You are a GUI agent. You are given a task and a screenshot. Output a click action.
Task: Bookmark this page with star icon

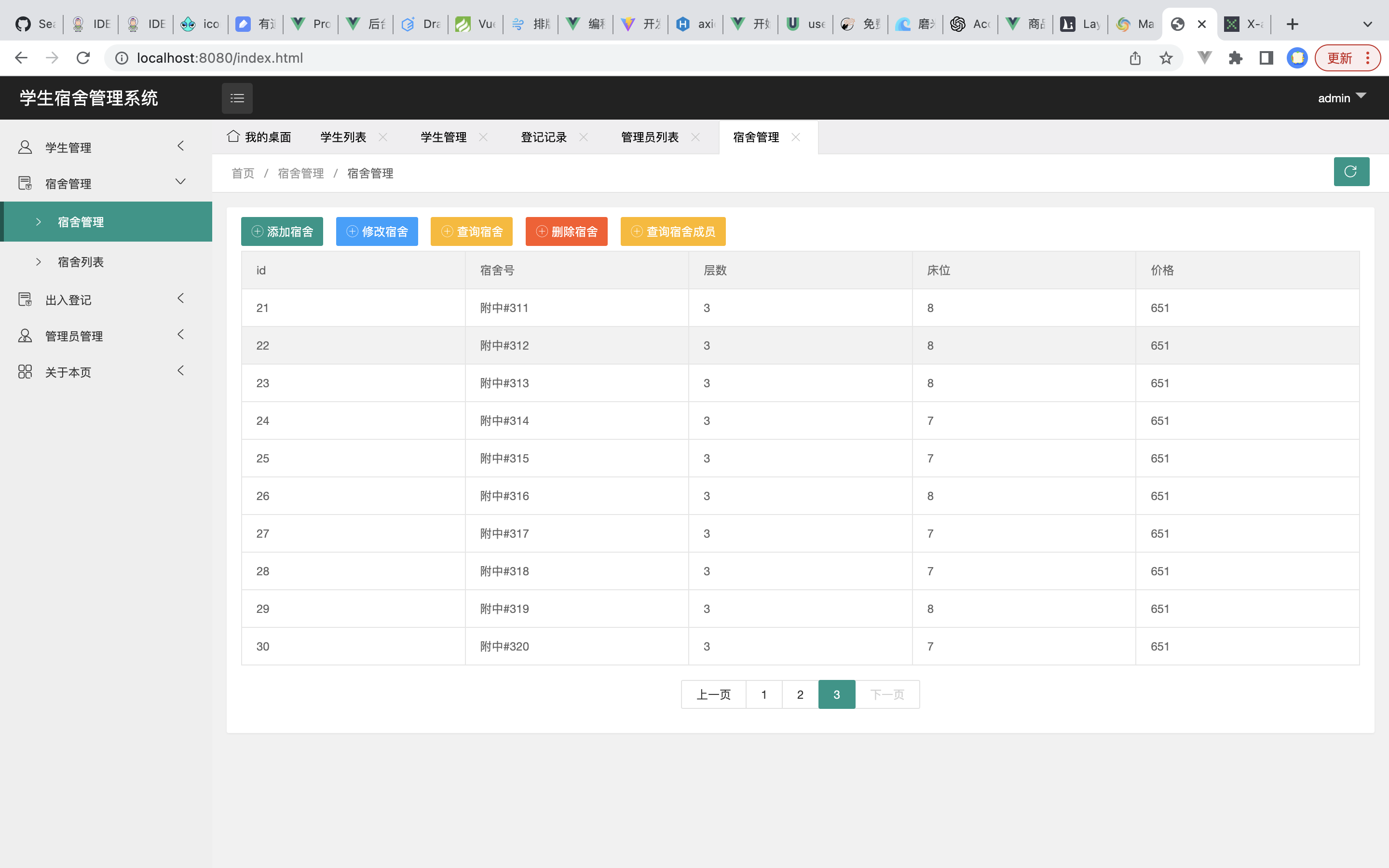tap(1166, 58)
